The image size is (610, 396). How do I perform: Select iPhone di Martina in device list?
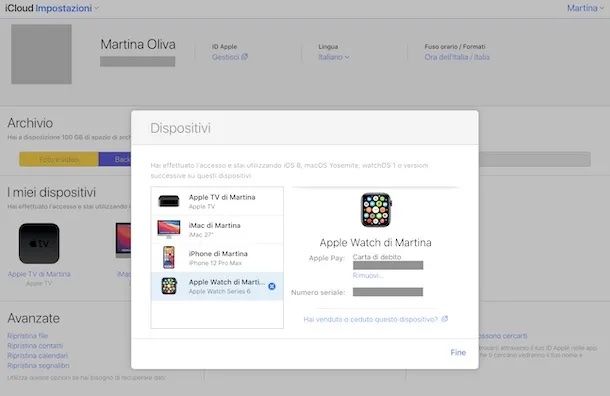(x=217, y=258)
